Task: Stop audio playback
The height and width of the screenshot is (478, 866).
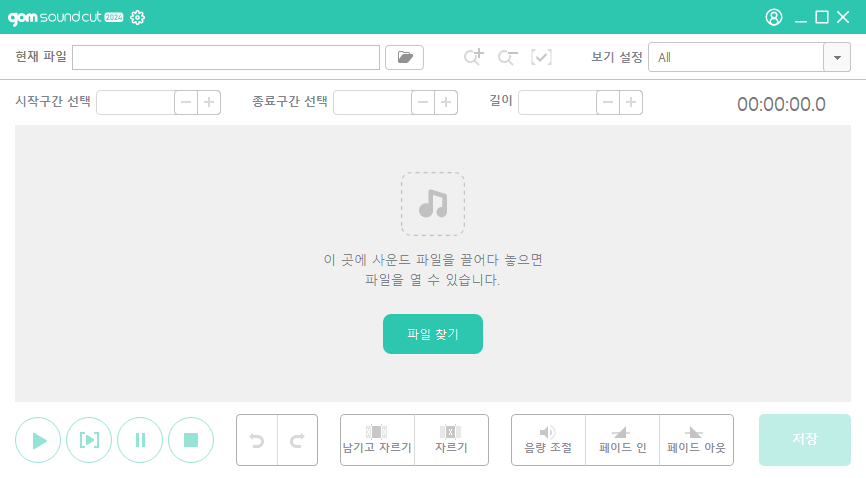Action: 191,440
